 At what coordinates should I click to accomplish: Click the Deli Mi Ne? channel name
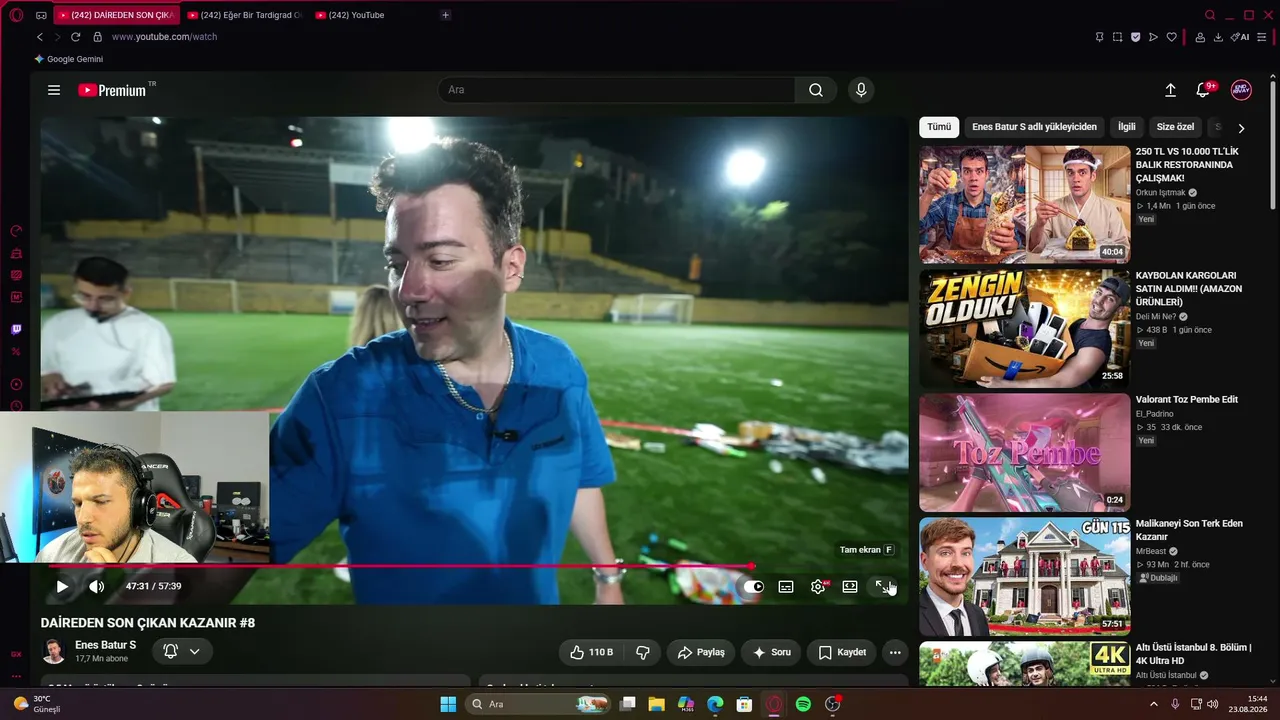click(x=1155, y=317)
